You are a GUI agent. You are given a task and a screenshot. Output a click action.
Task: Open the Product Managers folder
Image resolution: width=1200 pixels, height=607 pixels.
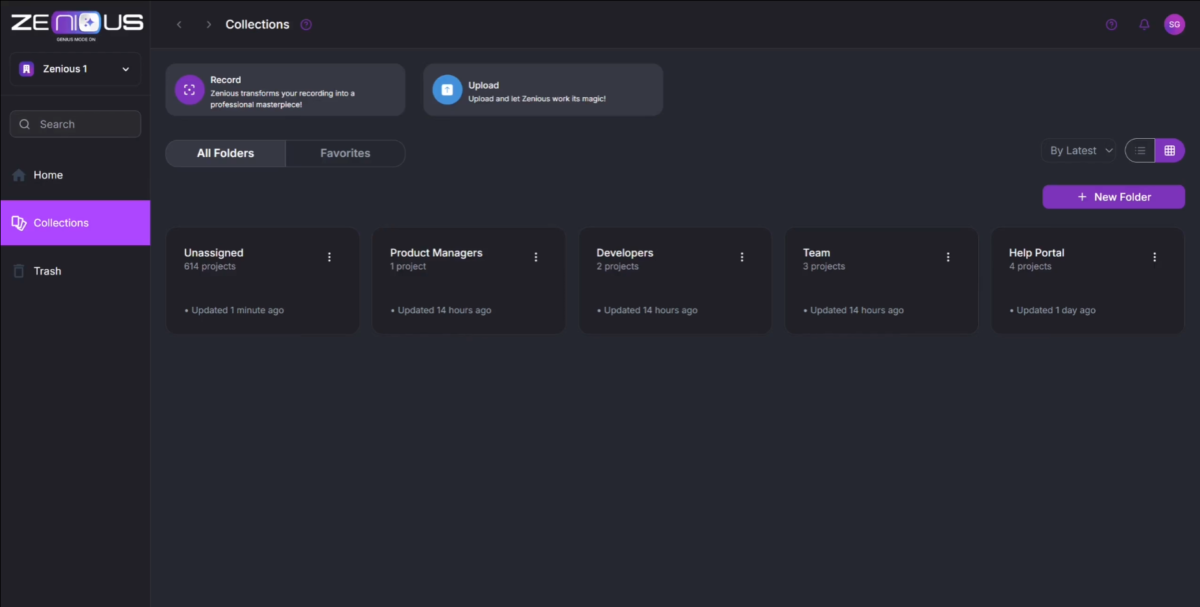pyautogui.click(x=468, y=281)
